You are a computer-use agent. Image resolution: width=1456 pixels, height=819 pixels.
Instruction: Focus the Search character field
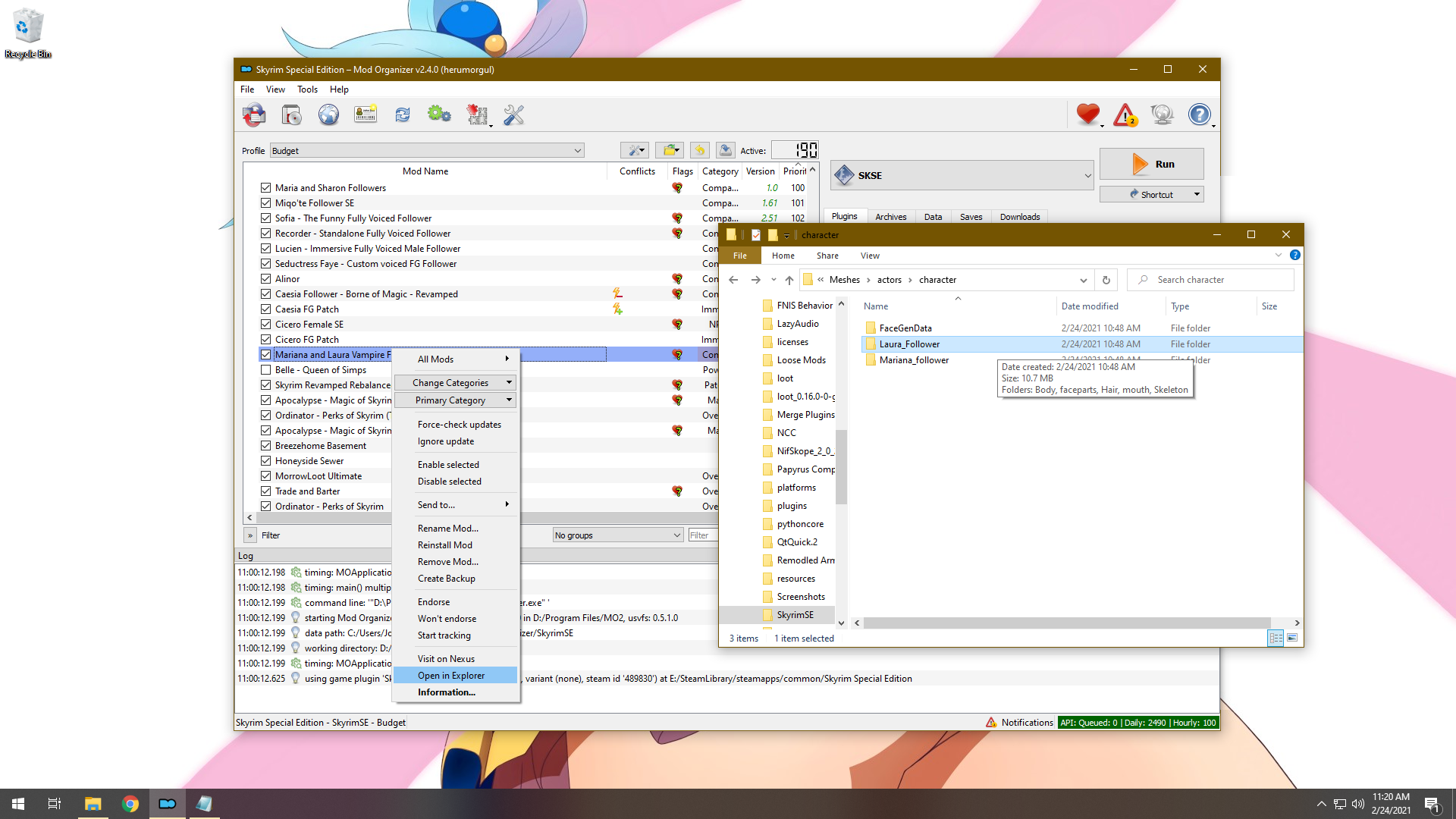[1210, 280]
